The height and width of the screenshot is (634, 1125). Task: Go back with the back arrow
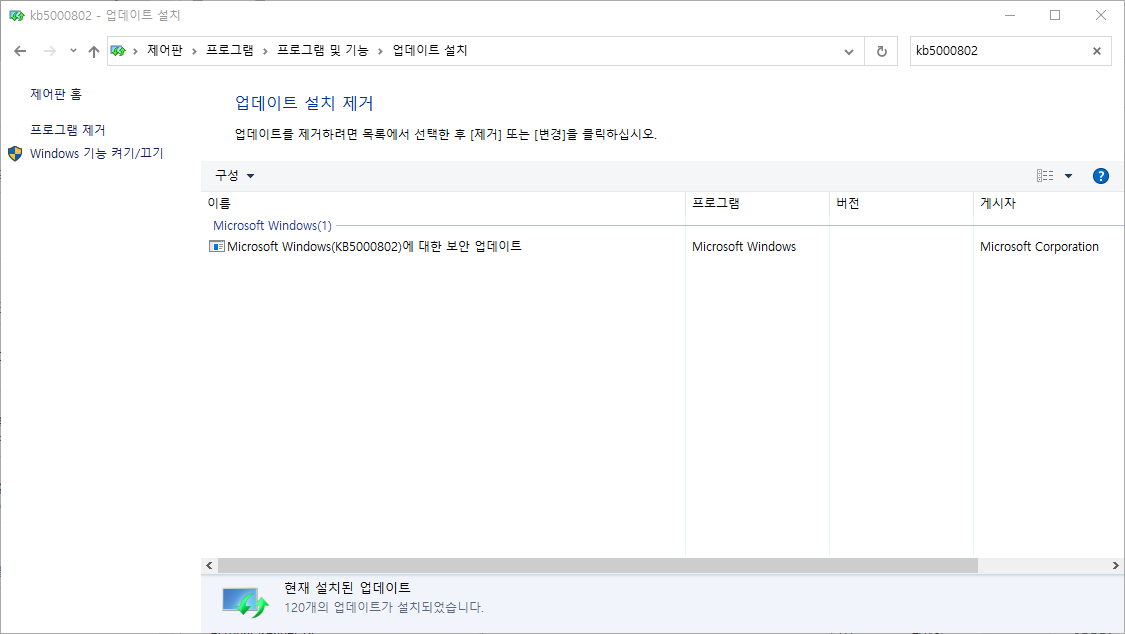20,51
